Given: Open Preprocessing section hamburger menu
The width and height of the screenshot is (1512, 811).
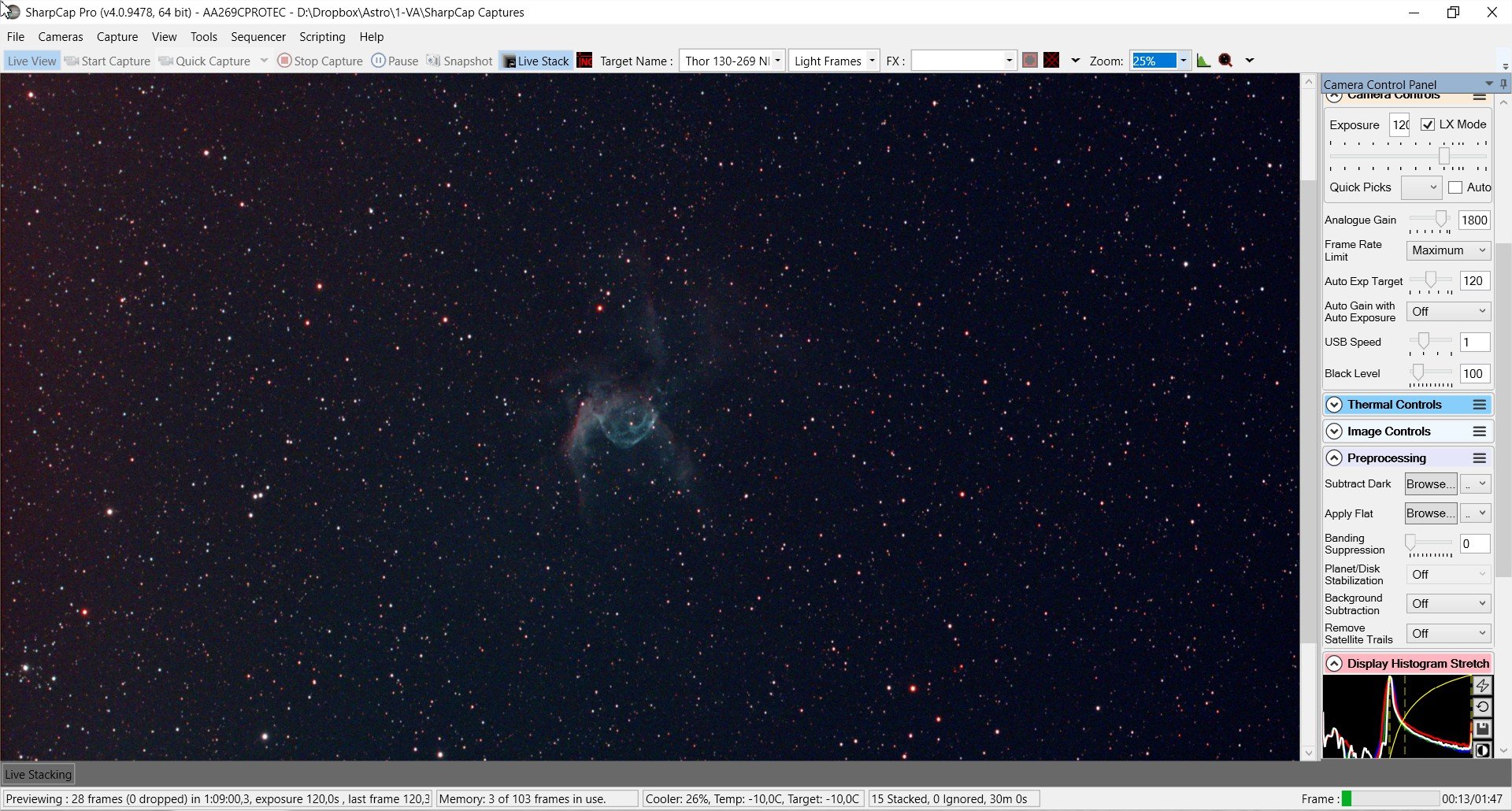Looking at the screenshot, I should 1480,458.
